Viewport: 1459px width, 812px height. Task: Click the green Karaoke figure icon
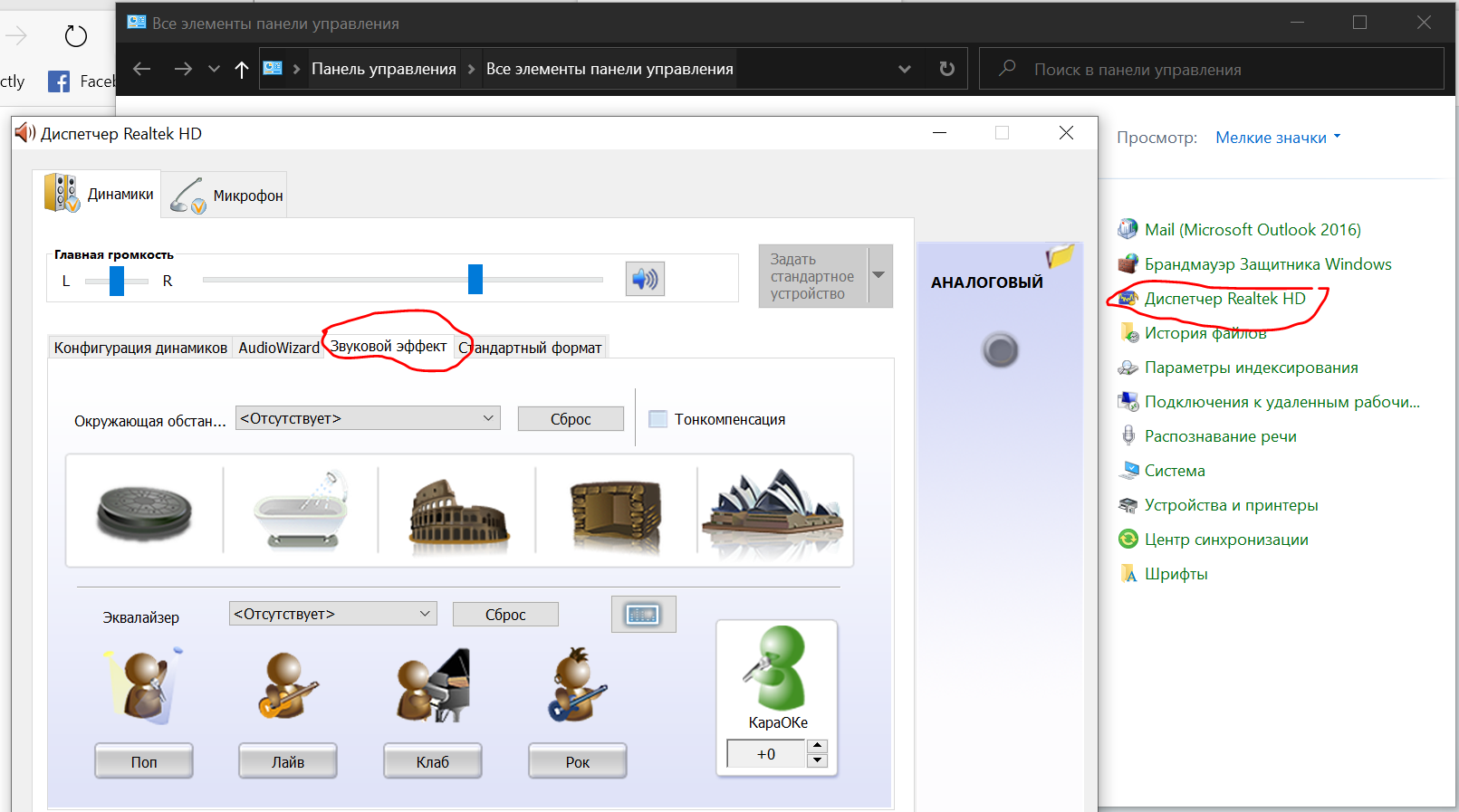point(777,668)
